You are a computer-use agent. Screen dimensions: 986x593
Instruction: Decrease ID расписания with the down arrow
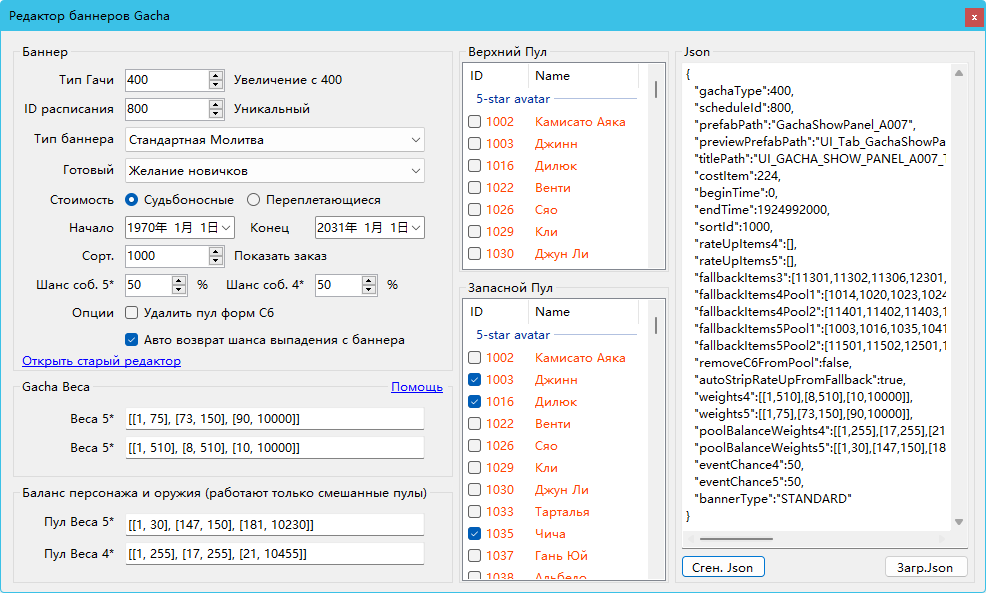(x=216, y=114)
